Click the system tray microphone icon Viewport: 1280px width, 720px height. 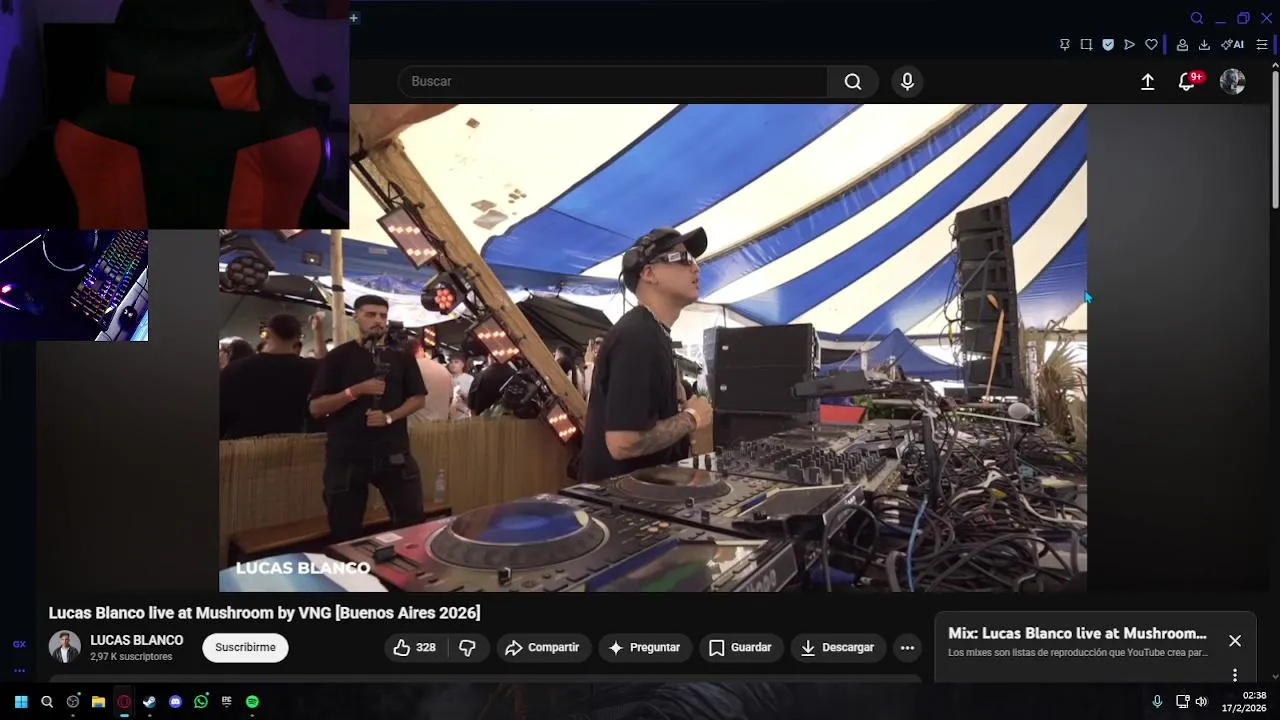1157,702
